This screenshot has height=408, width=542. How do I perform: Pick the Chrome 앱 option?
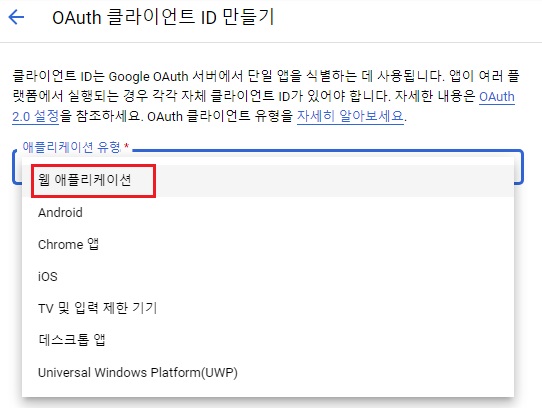[268, 244]
